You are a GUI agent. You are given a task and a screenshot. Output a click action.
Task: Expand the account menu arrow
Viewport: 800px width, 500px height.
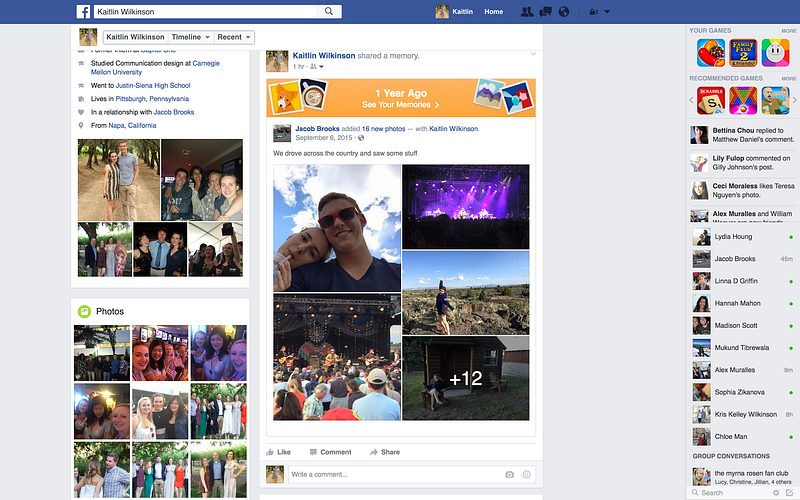click(x=607, y=12)
